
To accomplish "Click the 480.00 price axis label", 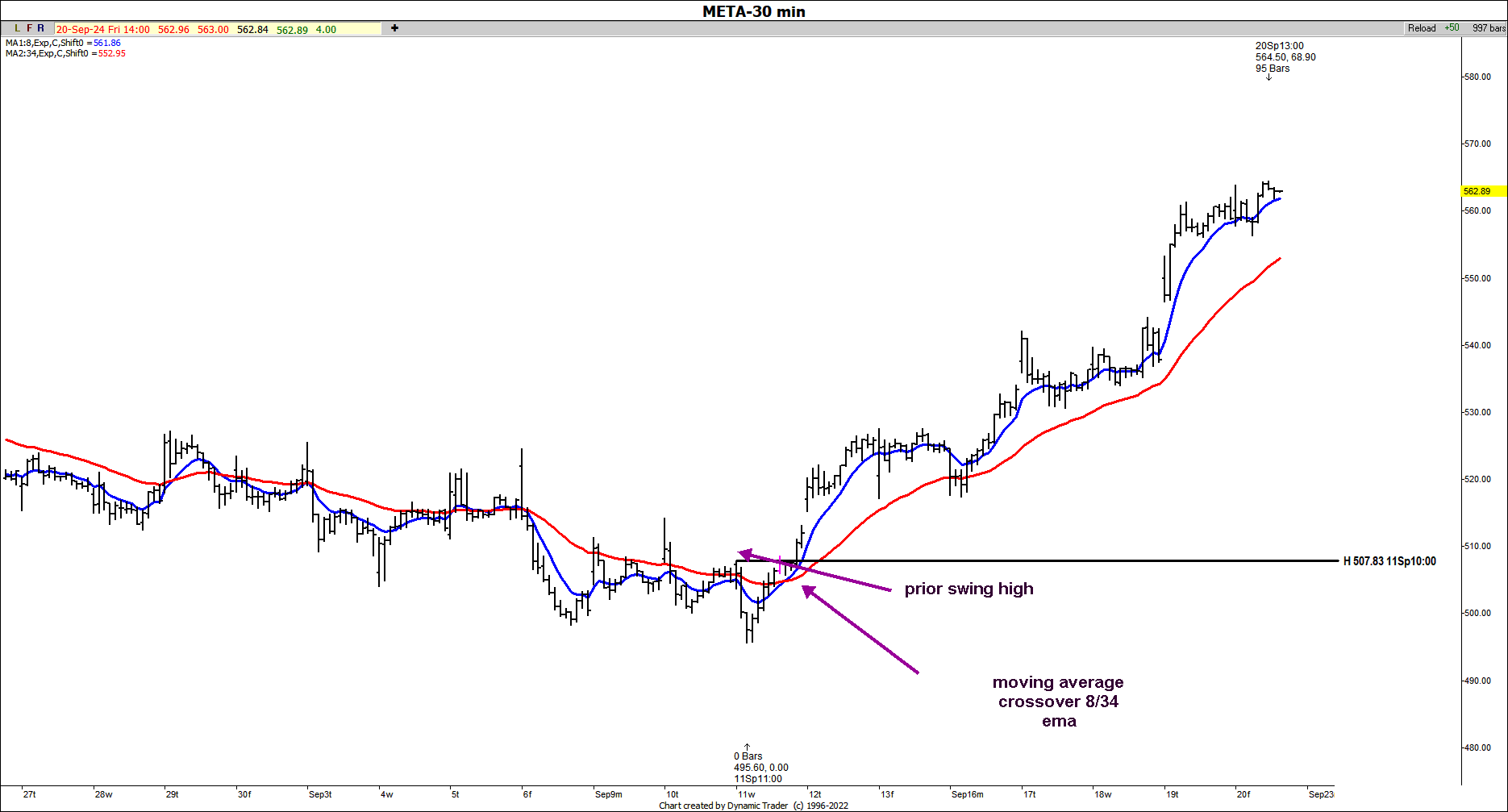I will (1477, 747).
